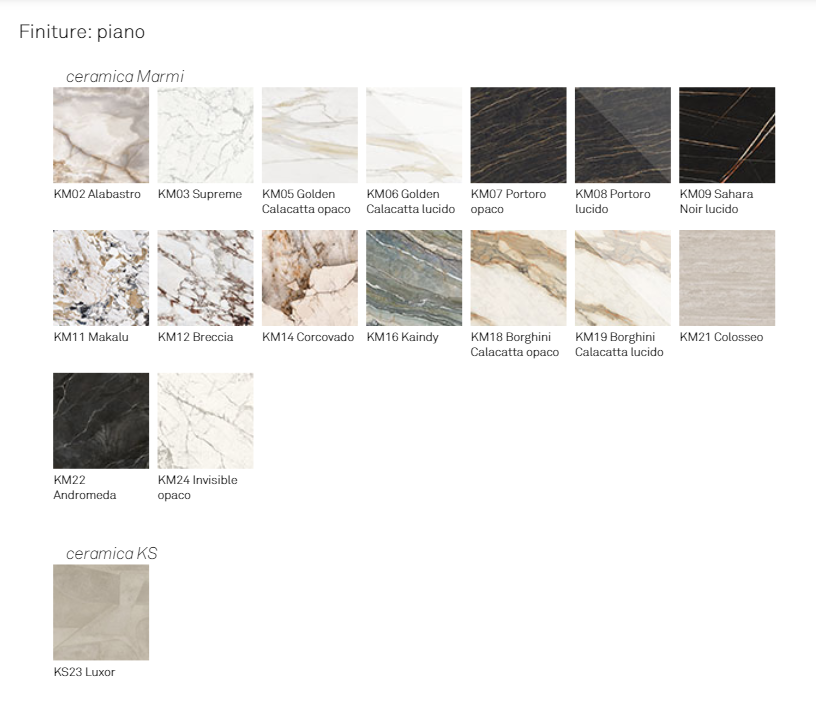This screenshot has width=816, height=724.
Task: Click the Finiture: piano section title
Action: (x=82, y=32)
